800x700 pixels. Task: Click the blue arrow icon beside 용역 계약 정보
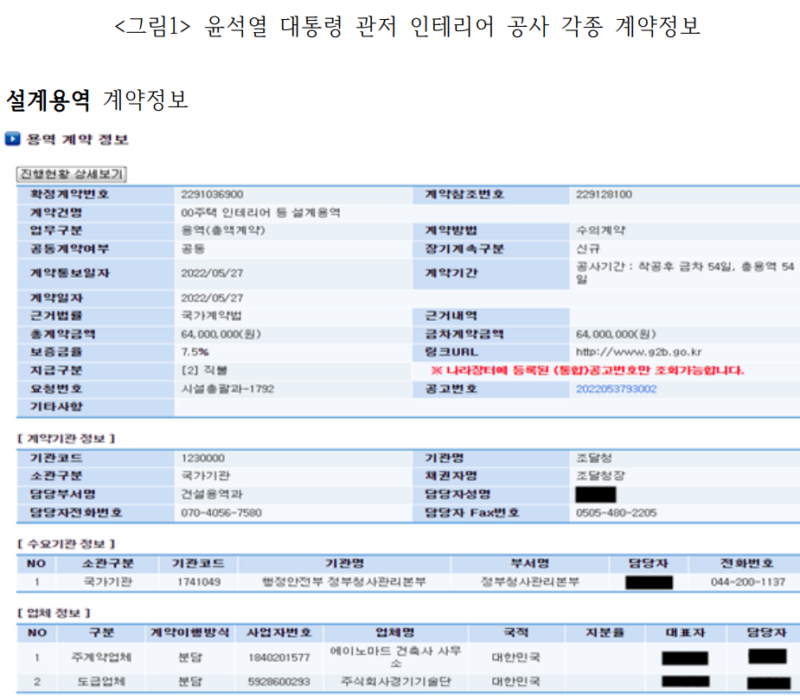pos(13,140)
